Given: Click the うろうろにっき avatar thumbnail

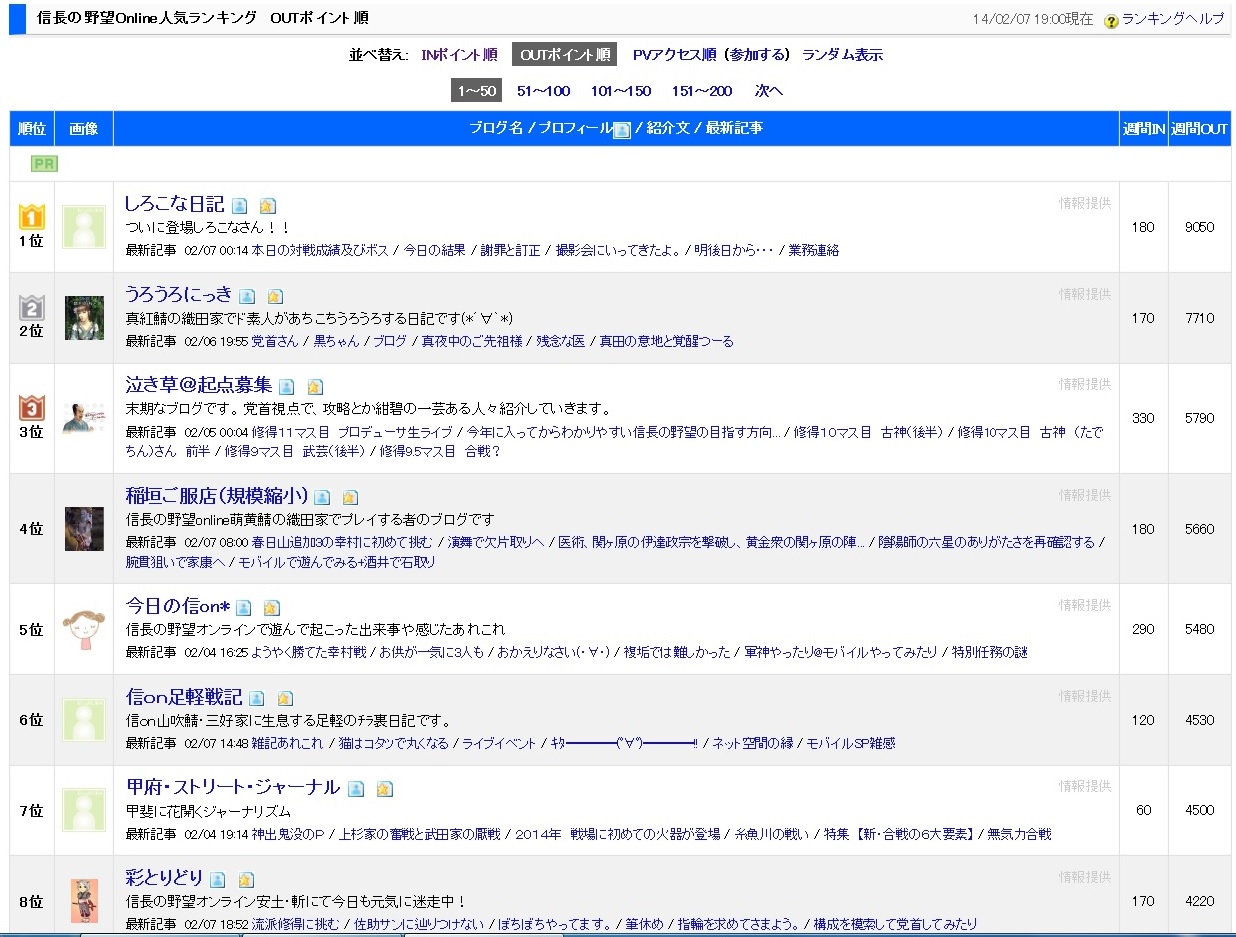Looking at the screenshot, I should click(84, 318).
